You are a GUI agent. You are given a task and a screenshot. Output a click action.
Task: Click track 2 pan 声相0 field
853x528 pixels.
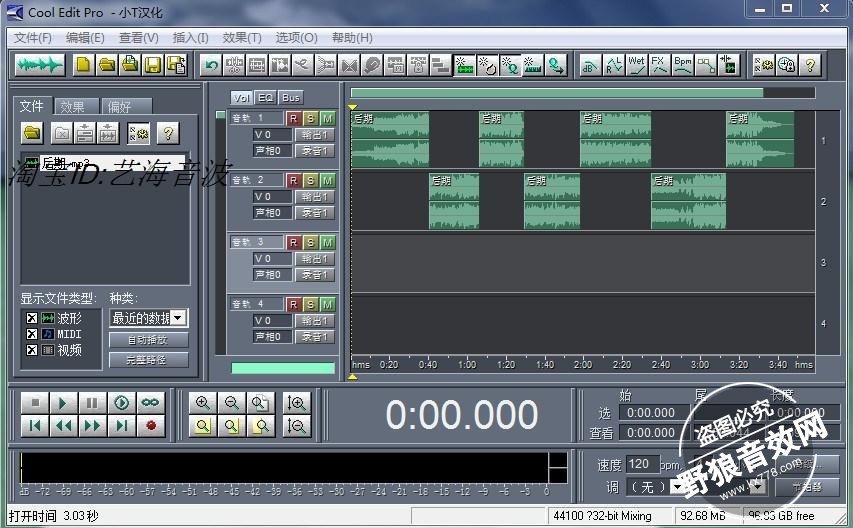point(272,213)
